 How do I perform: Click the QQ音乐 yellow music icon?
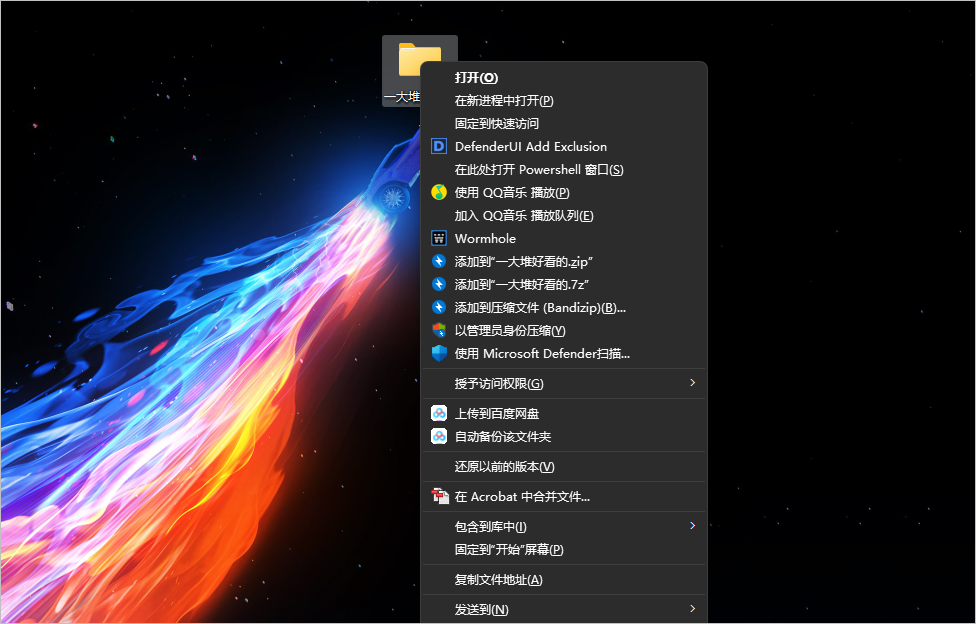pyautogui.click(x=439, y=192)
